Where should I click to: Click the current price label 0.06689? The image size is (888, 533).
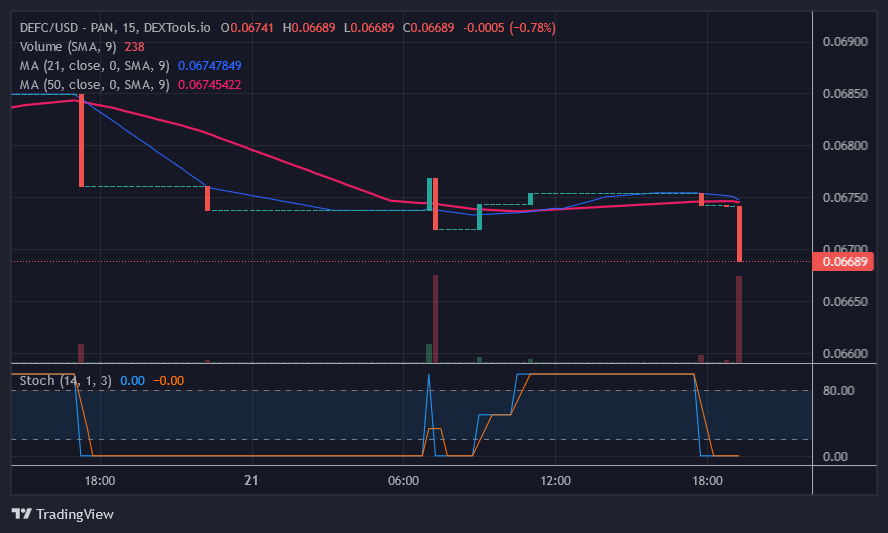click(x=844, y=262)
